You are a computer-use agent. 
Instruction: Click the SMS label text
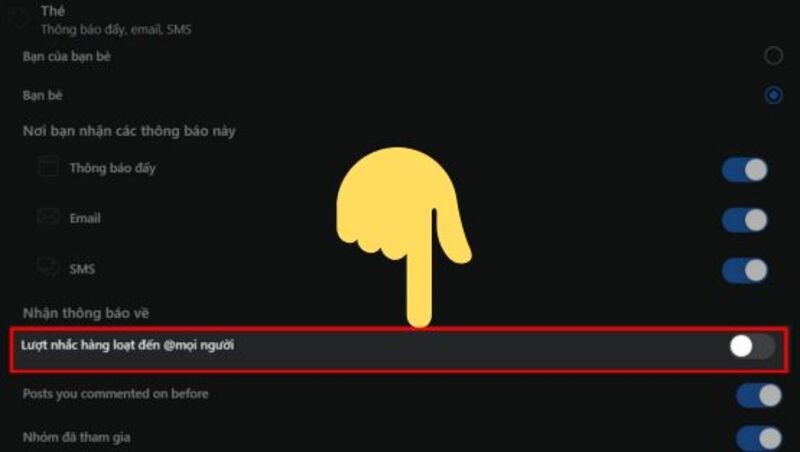(x=82, y=269)
